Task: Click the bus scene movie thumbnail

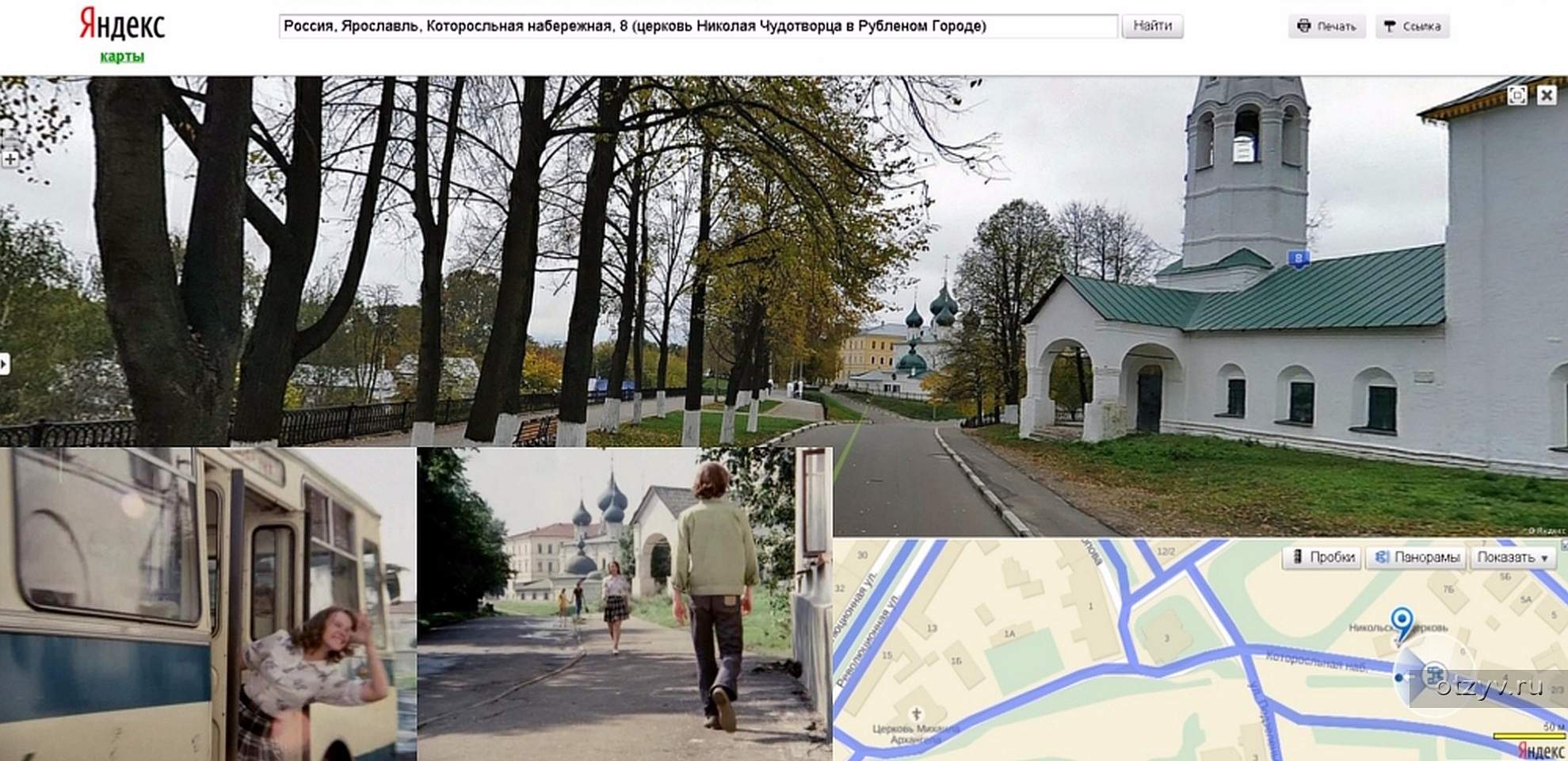Action: tap(208, 604)
